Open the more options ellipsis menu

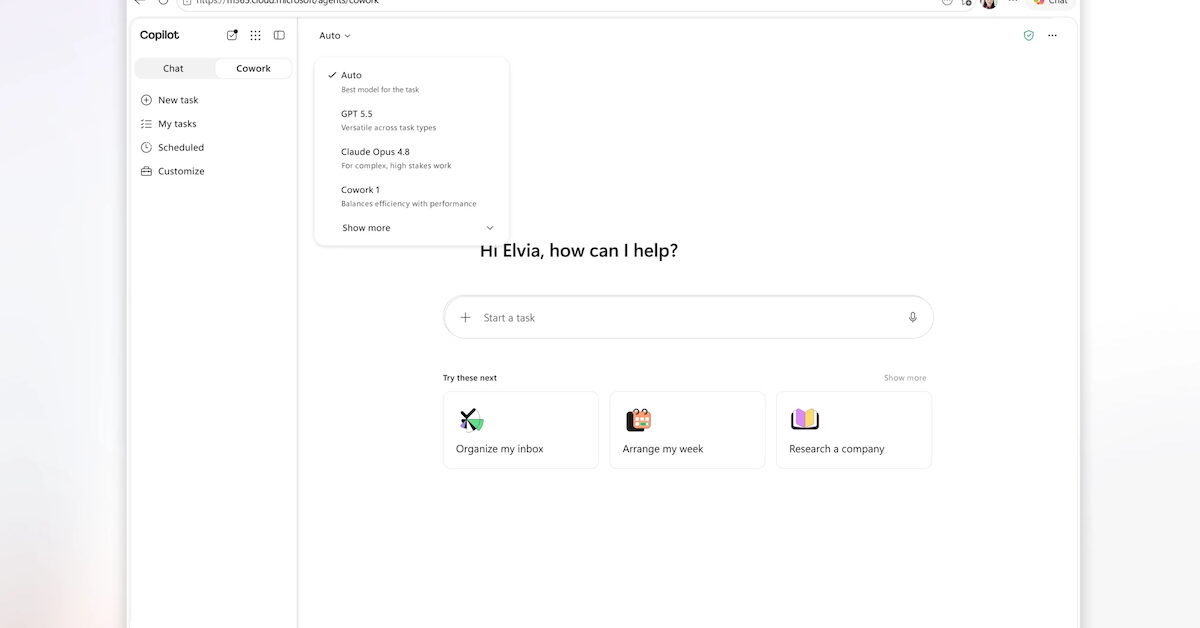(x=1052, y=35)
